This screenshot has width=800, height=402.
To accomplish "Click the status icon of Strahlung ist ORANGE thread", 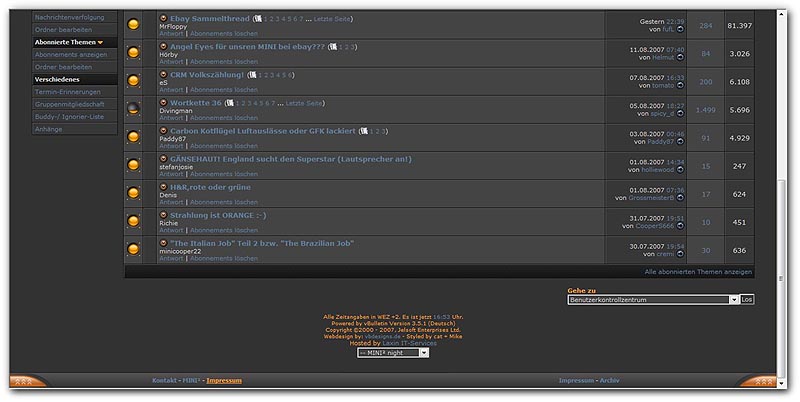I will (x=133, y=221).
